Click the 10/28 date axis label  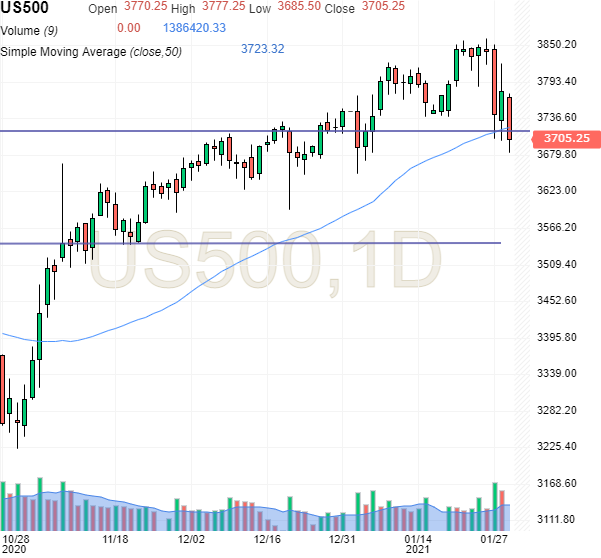pyautogui.click(x=16, y=537)
